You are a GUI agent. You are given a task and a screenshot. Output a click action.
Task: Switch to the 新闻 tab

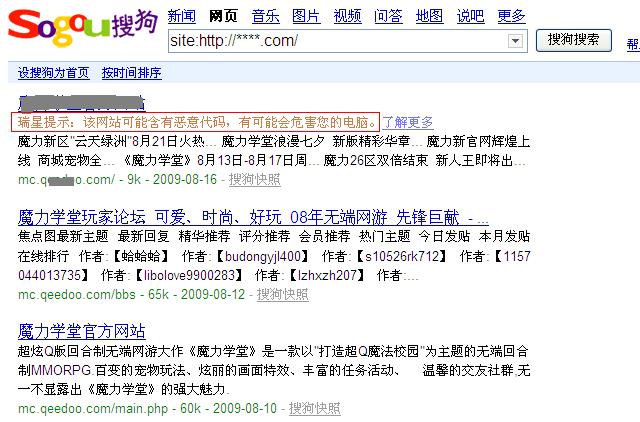click(x=181, y=16)
